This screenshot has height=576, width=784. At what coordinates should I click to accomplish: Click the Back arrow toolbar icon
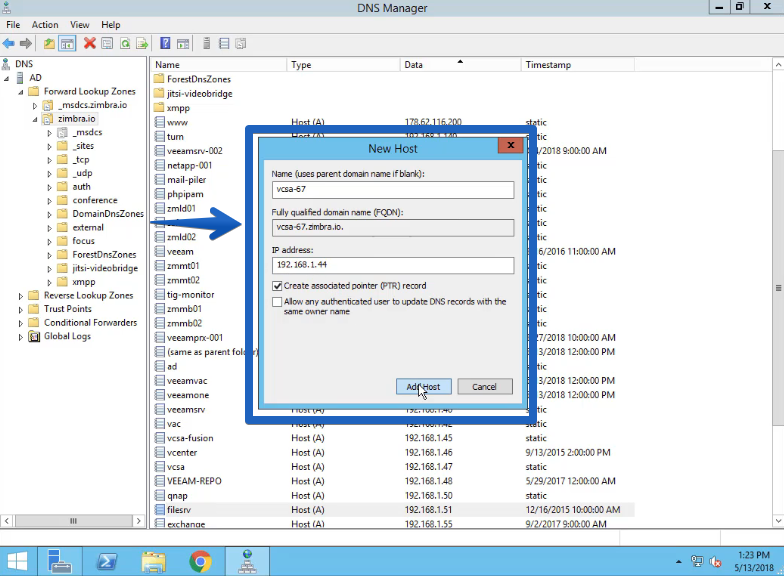coord(8,44)
